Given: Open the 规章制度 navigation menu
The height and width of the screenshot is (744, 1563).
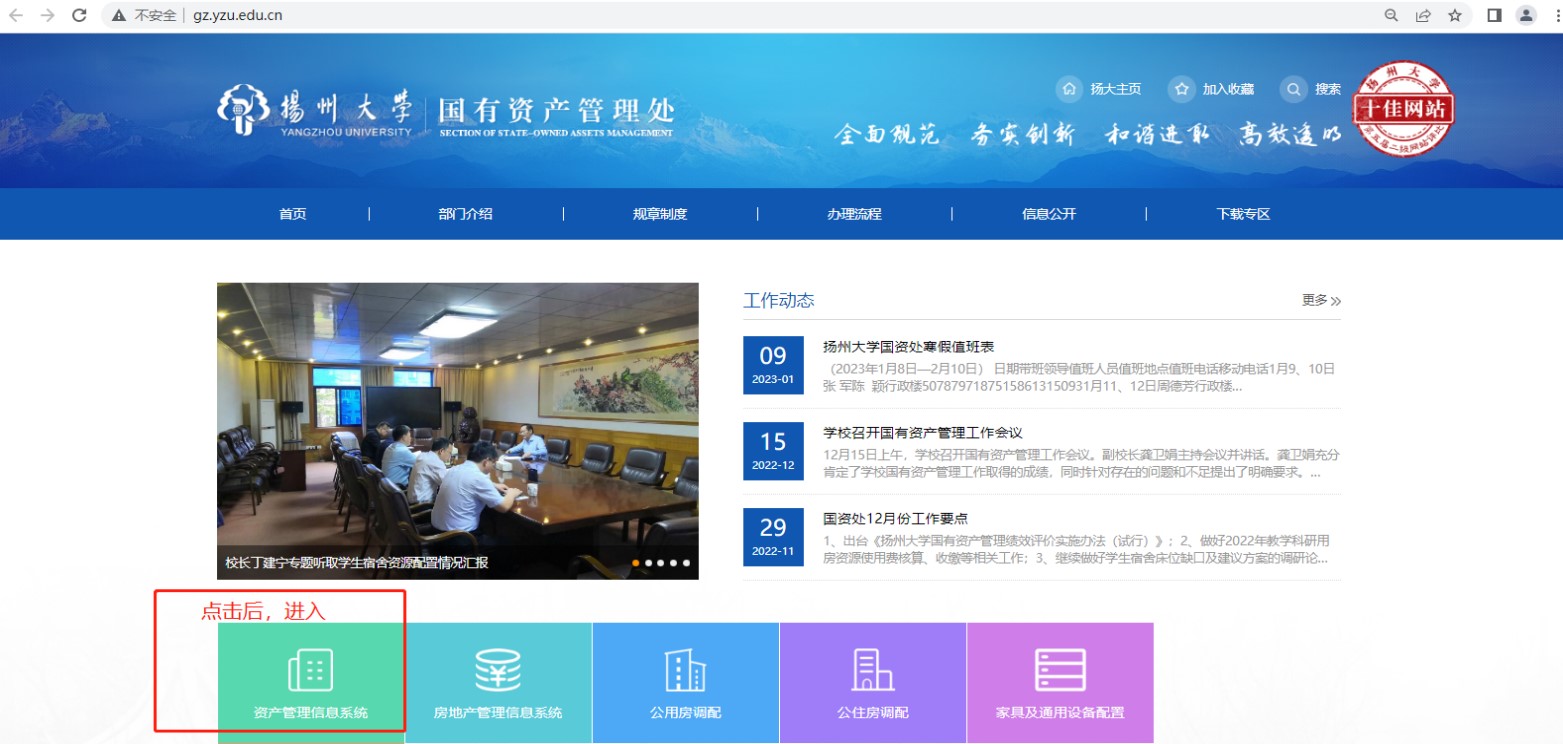Looking at the screenshot, I should coord(660,214).
